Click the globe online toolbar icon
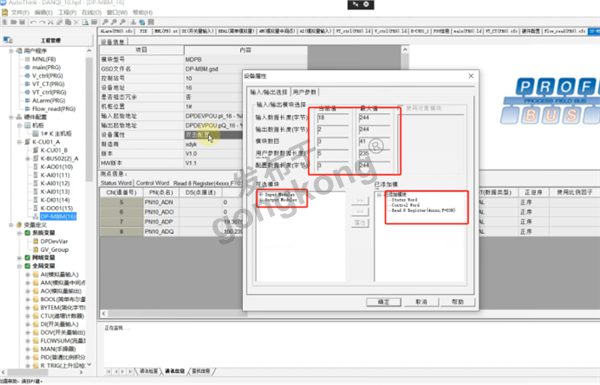Screen dimensions: 600x385 coord(142,22)
